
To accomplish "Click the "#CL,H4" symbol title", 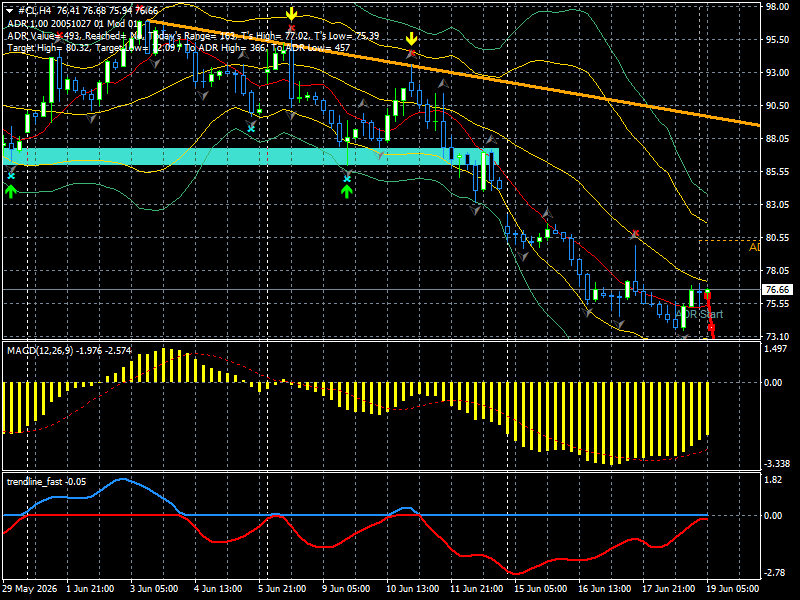I will click(36, 11).
